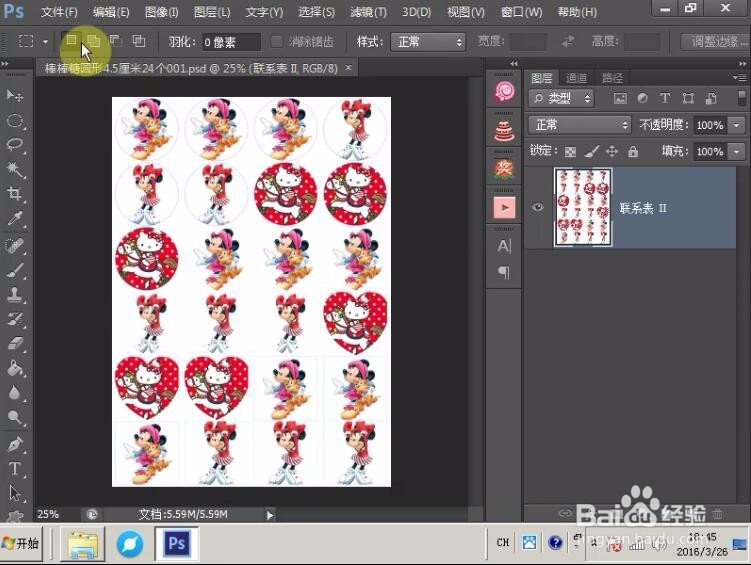Toggle lock image pixels brush icon
The image size is (751, 565).
592,152
